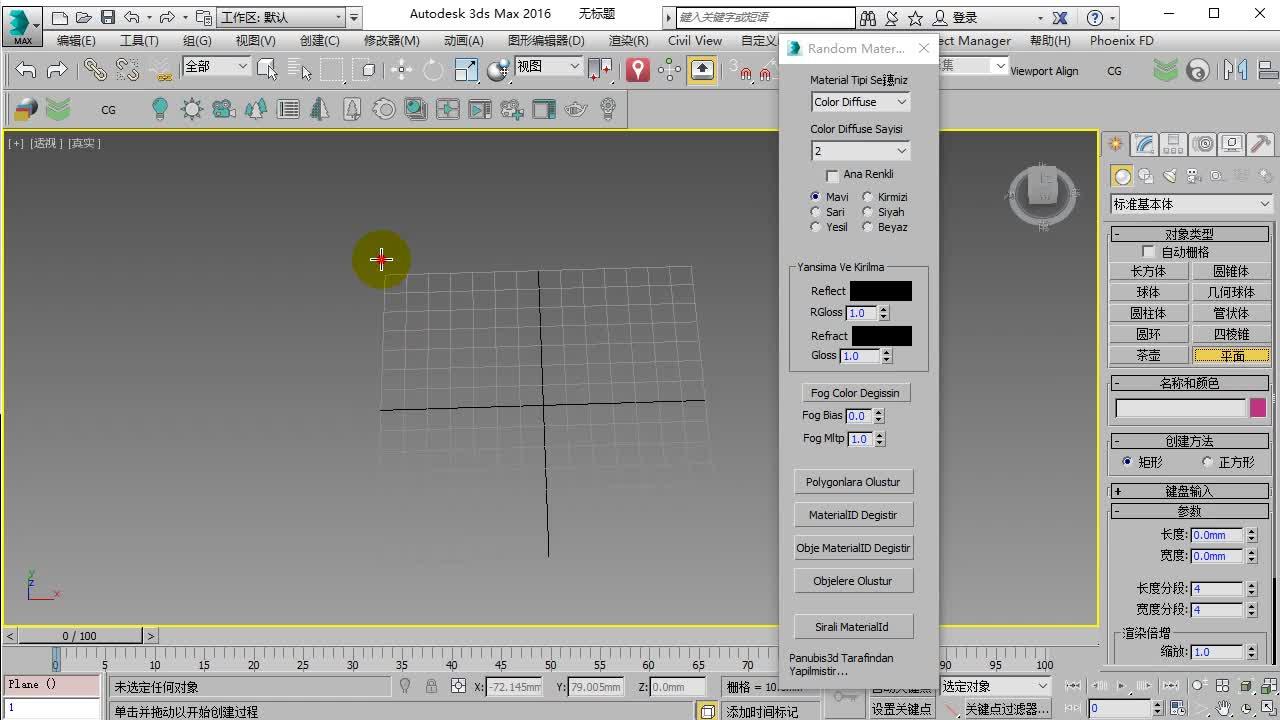1280x720 pixels.
Task: Click the selection lock padlock icon
Action: [431, 686]
